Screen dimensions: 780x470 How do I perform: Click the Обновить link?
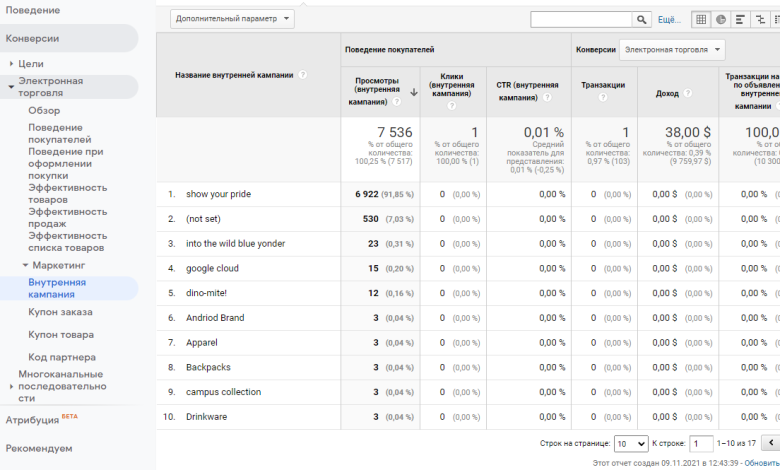point(761,463)
